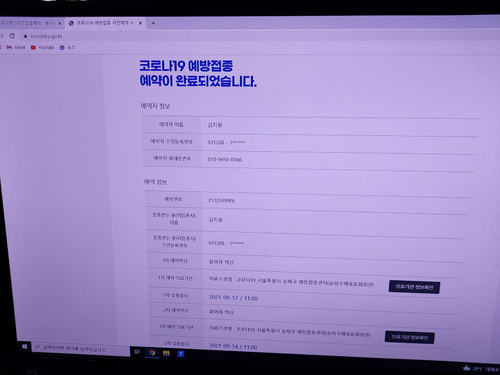Viewport: 500px width, 375px height.
Task: Open the Windows Start menu
Action: pyautogui.click(x=24, y=347)
